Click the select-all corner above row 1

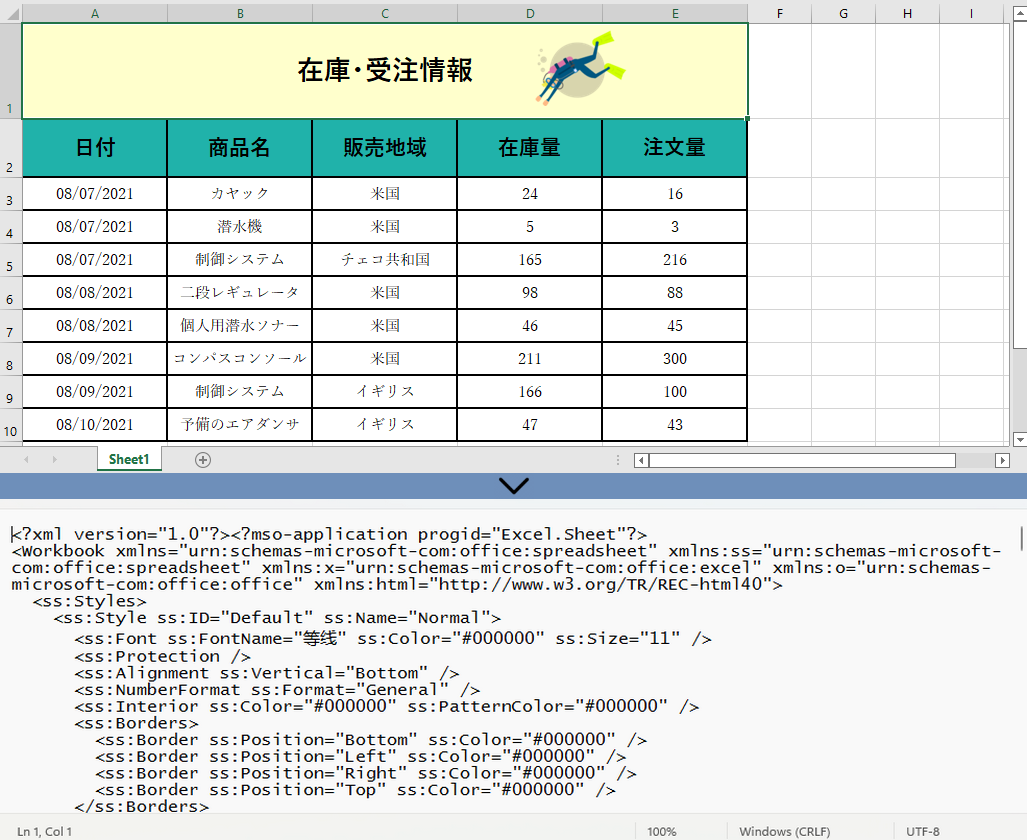(10, 13)
